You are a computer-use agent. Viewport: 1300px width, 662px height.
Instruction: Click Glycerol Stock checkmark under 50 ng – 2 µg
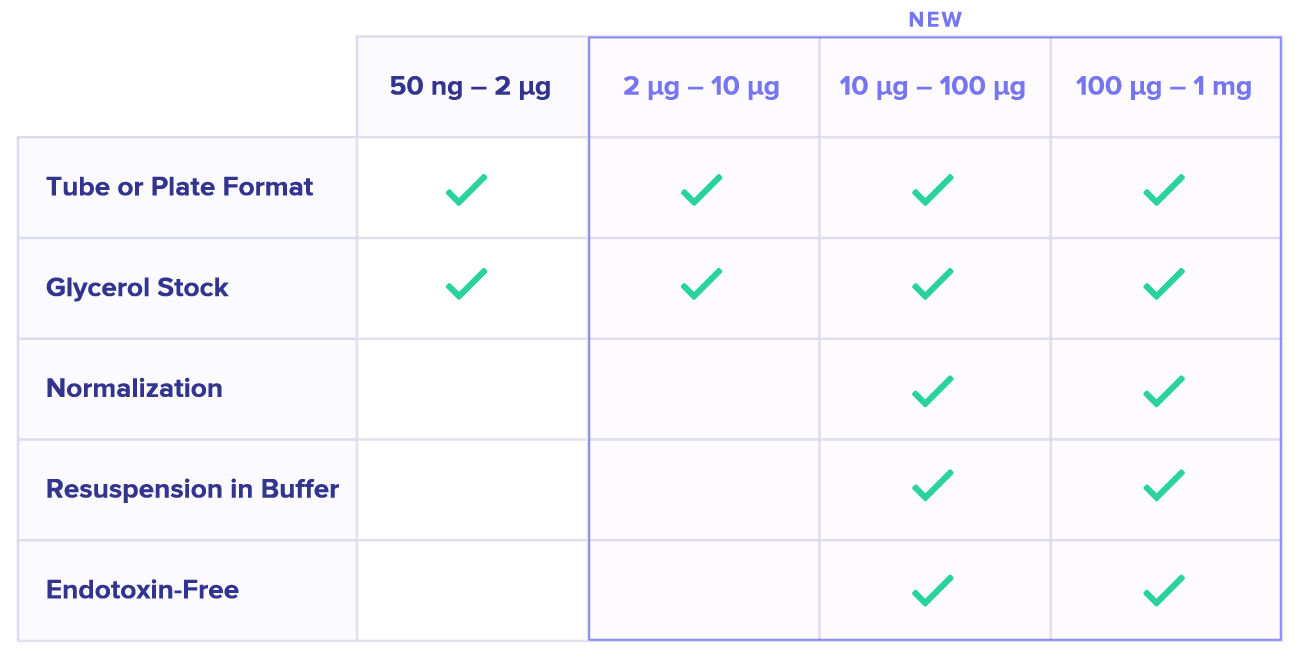coord(466,284)
